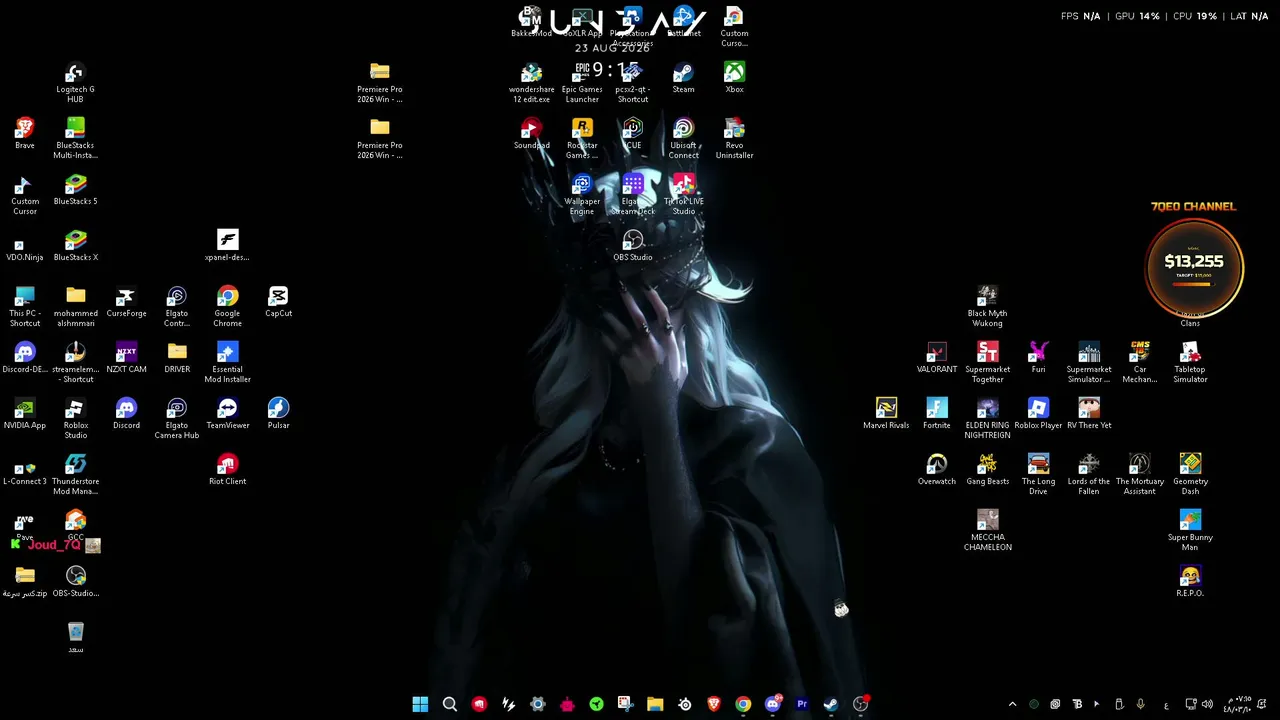This screenshot has height=720, width=1280.
Task: Switch to Premiere Pro on the taskbar
Action: 801,704
